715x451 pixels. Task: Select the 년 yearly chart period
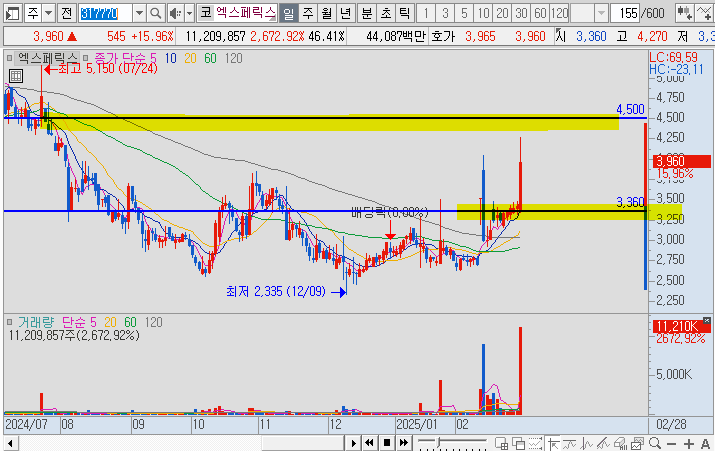pyautogui.click(x=346, y=13)
